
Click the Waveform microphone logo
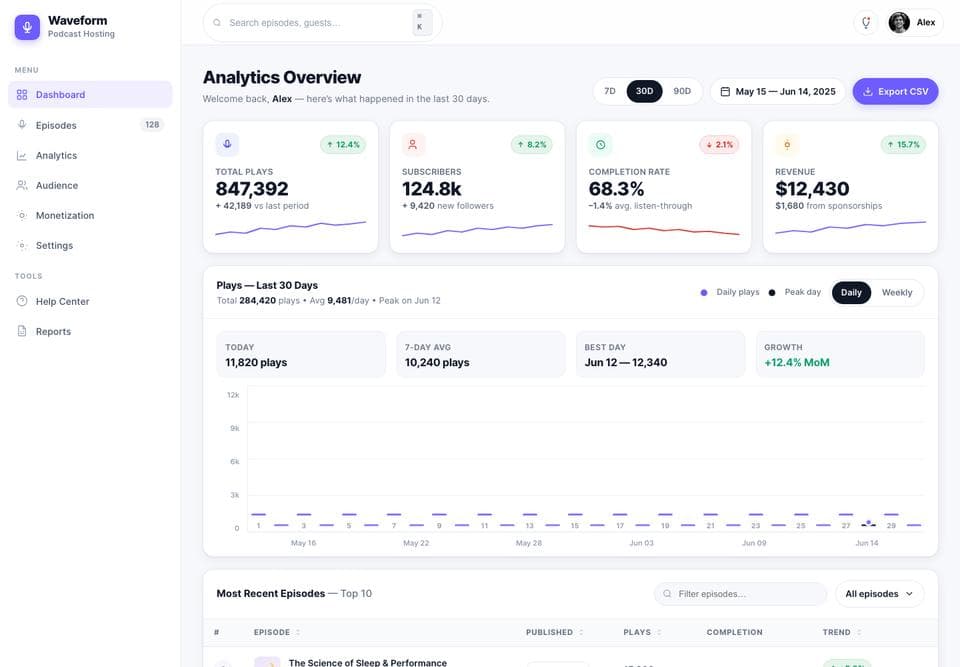pos(27,27)
